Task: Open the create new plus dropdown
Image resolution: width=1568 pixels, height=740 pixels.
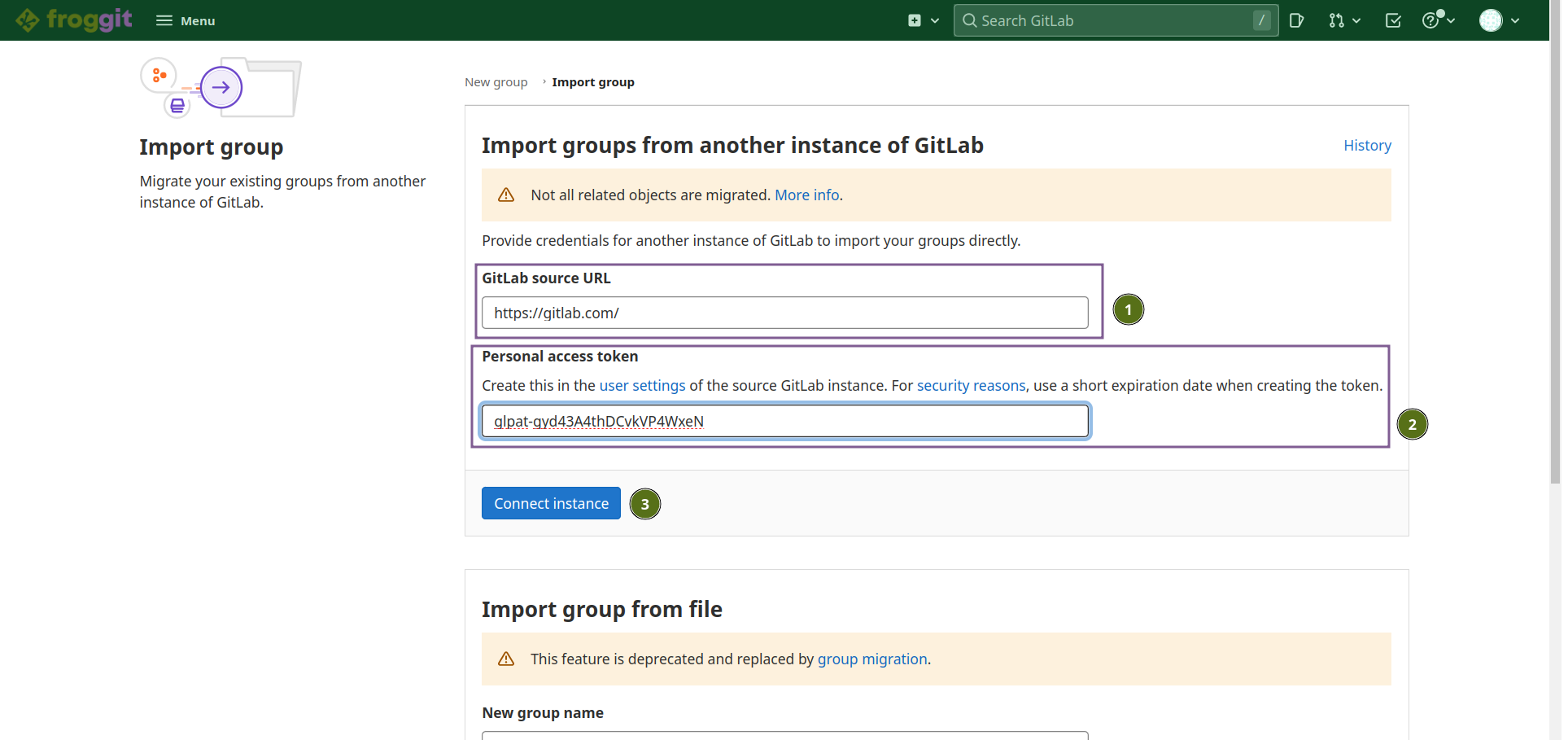Action: pyautogui.click(x=924, y=20)
